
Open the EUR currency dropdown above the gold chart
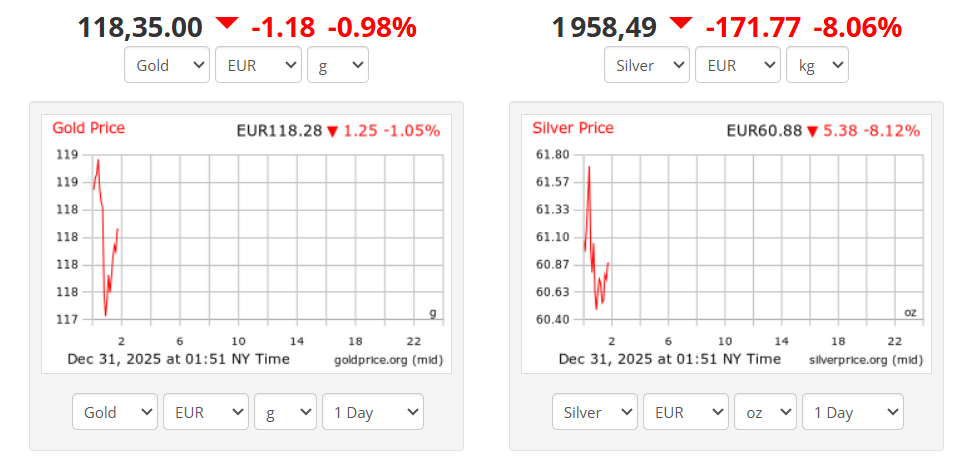pyautogui.click(x=258, y=66)
